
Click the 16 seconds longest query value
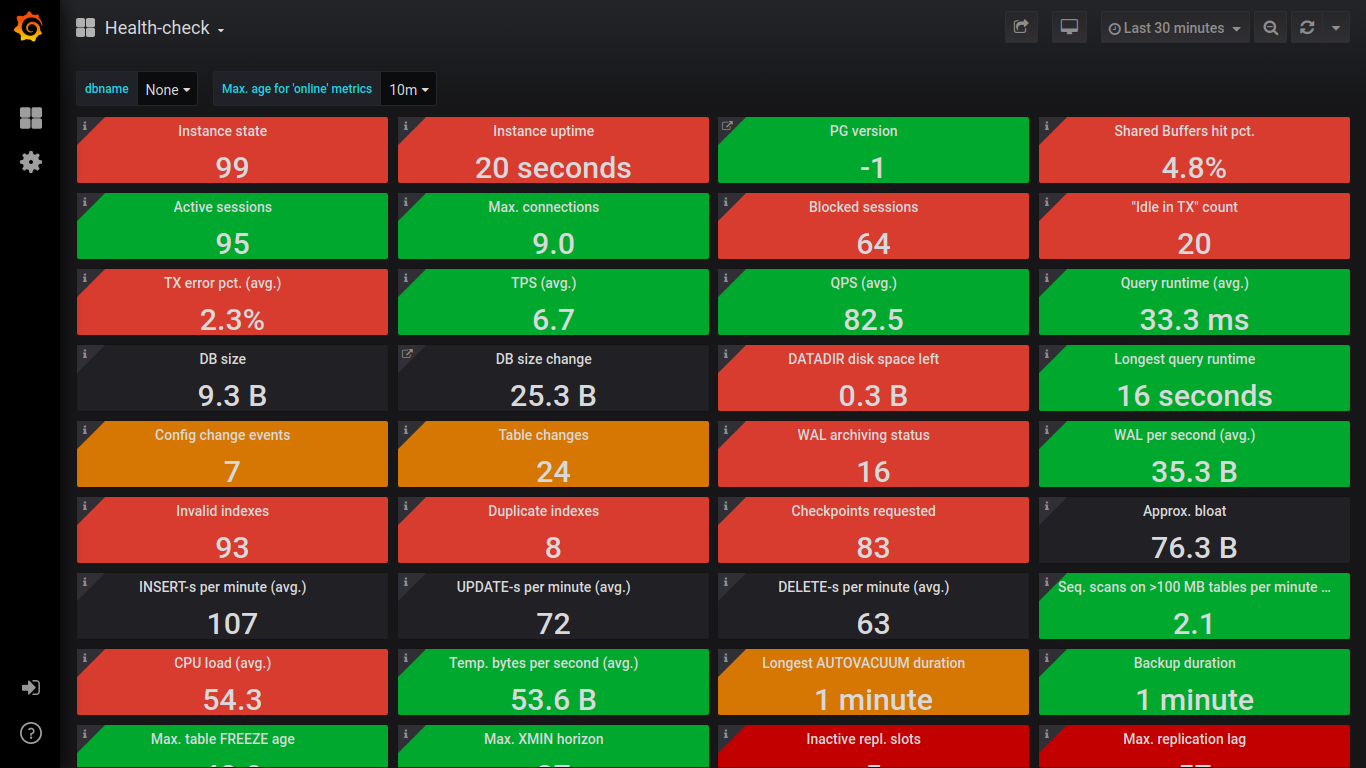pyautogui.click(x=1194, y=396)
